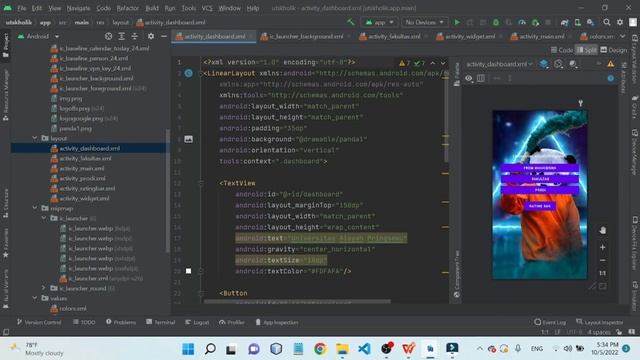This screenshot has height=360, width=640.
Task: Open the File menu
Action: 21,8
